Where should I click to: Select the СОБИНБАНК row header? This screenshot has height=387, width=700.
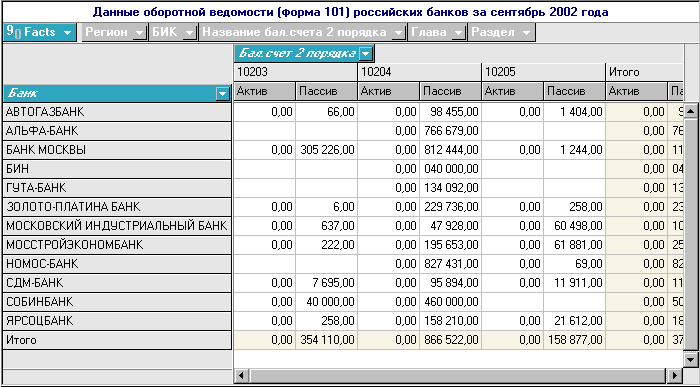[117, 301]
